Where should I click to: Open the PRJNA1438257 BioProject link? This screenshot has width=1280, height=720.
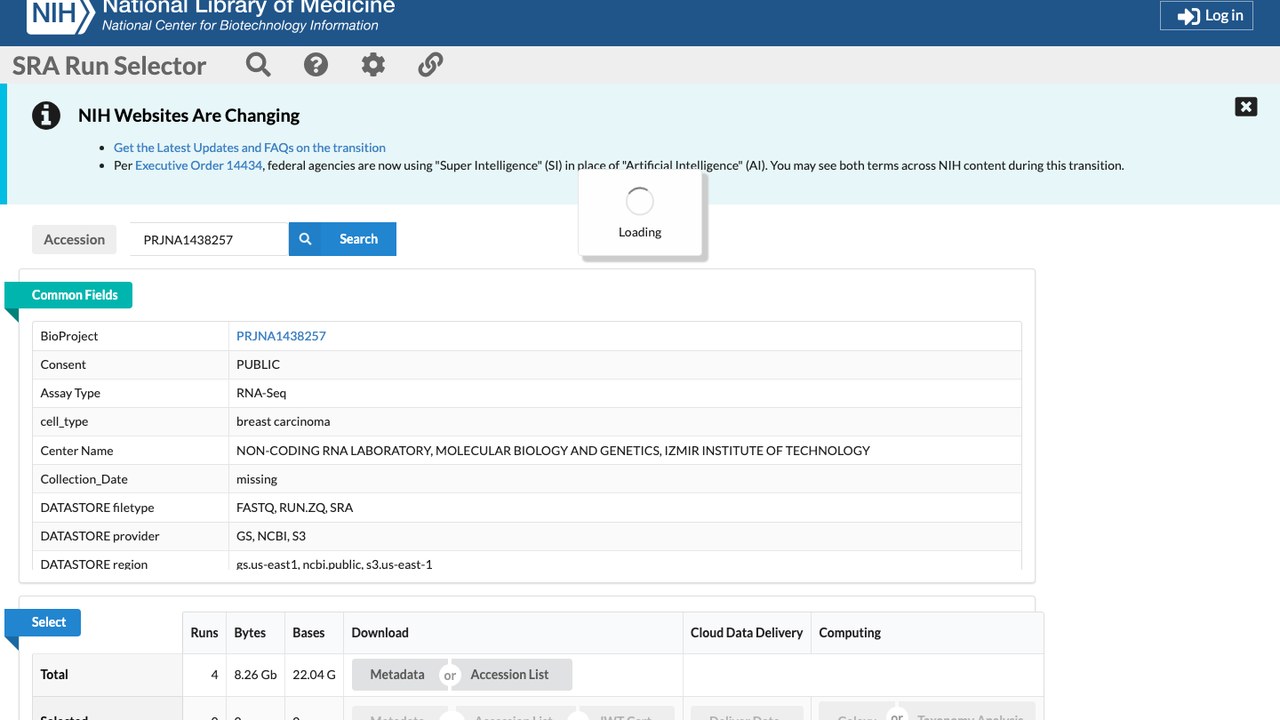(x=281, y=336)
